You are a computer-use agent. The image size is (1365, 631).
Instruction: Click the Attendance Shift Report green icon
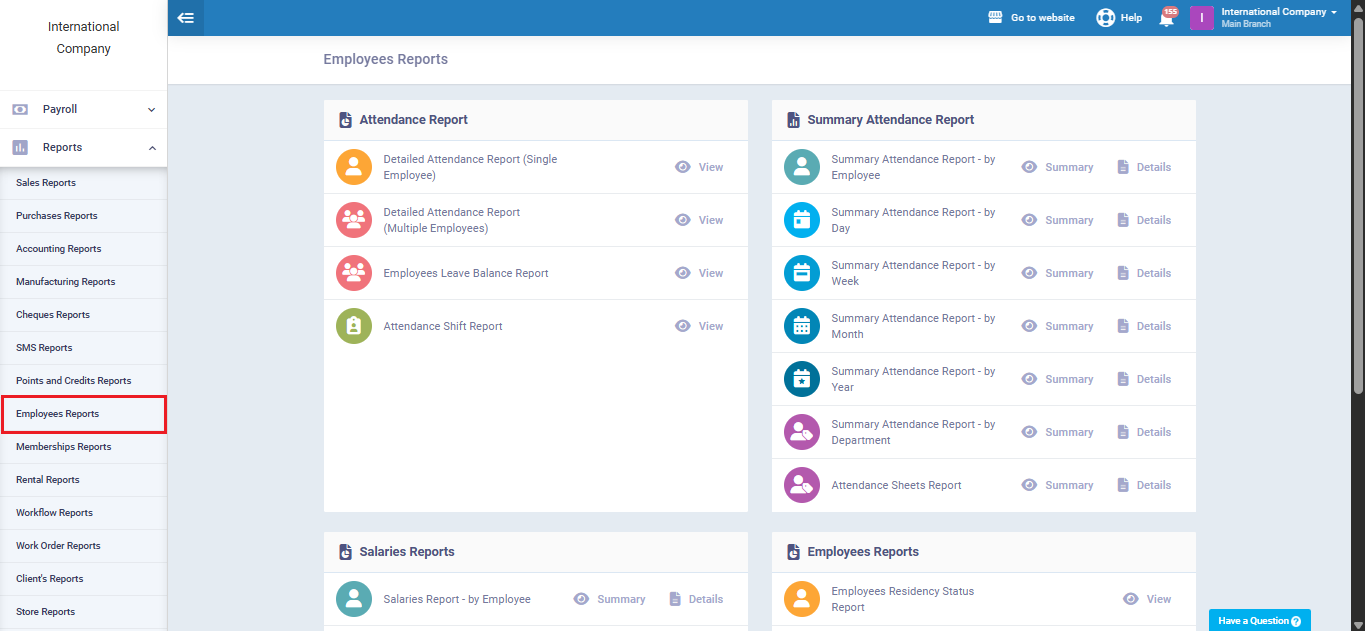click(354, 326)
